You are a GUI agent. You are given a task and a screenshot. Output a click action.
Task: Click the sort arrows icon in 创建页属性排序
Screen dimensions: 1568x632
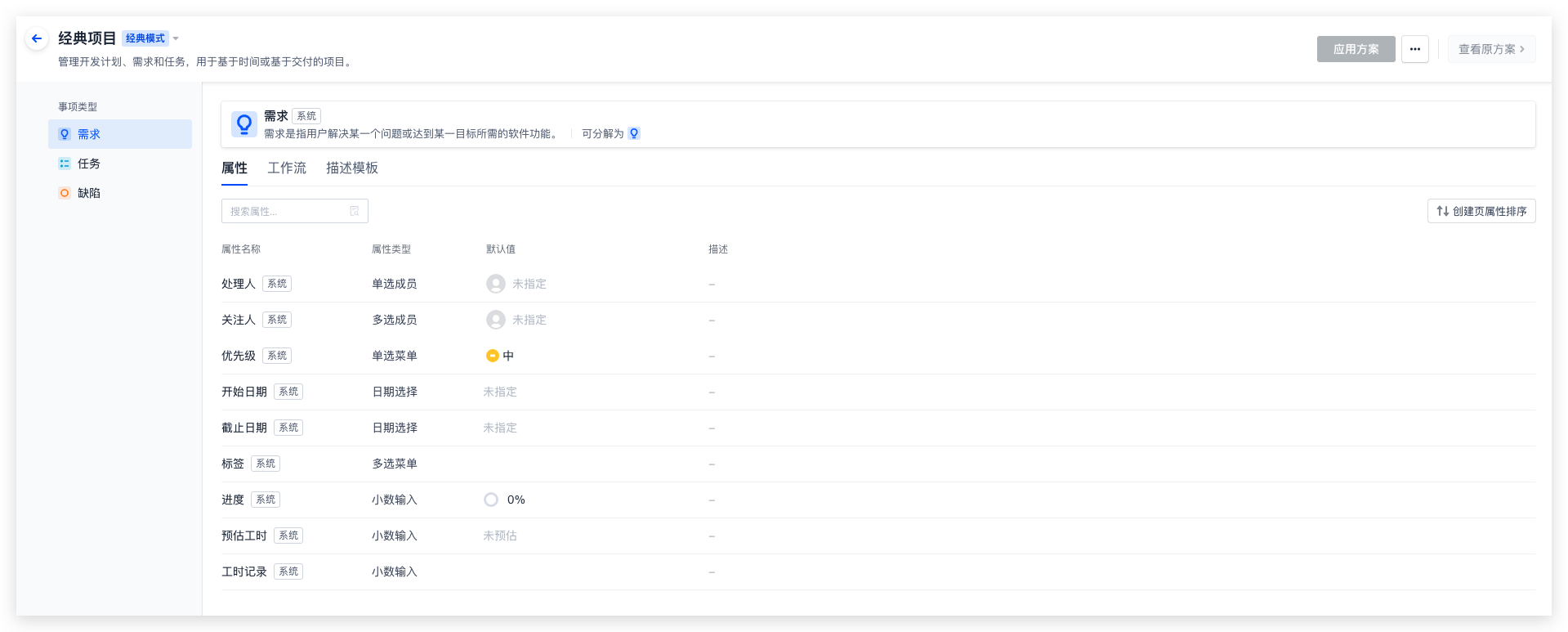pos(1443,211)
